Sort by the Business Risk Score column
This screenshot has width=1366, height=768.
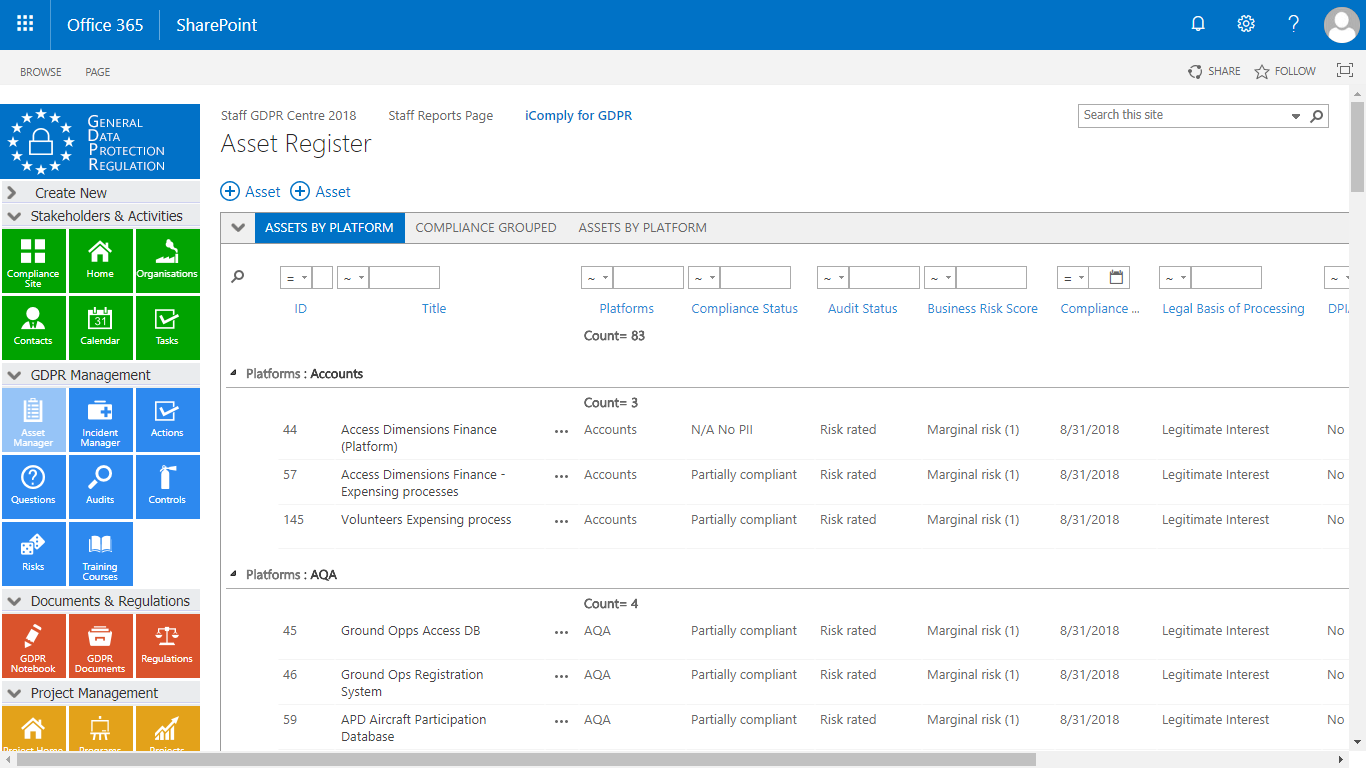point(982,309)
